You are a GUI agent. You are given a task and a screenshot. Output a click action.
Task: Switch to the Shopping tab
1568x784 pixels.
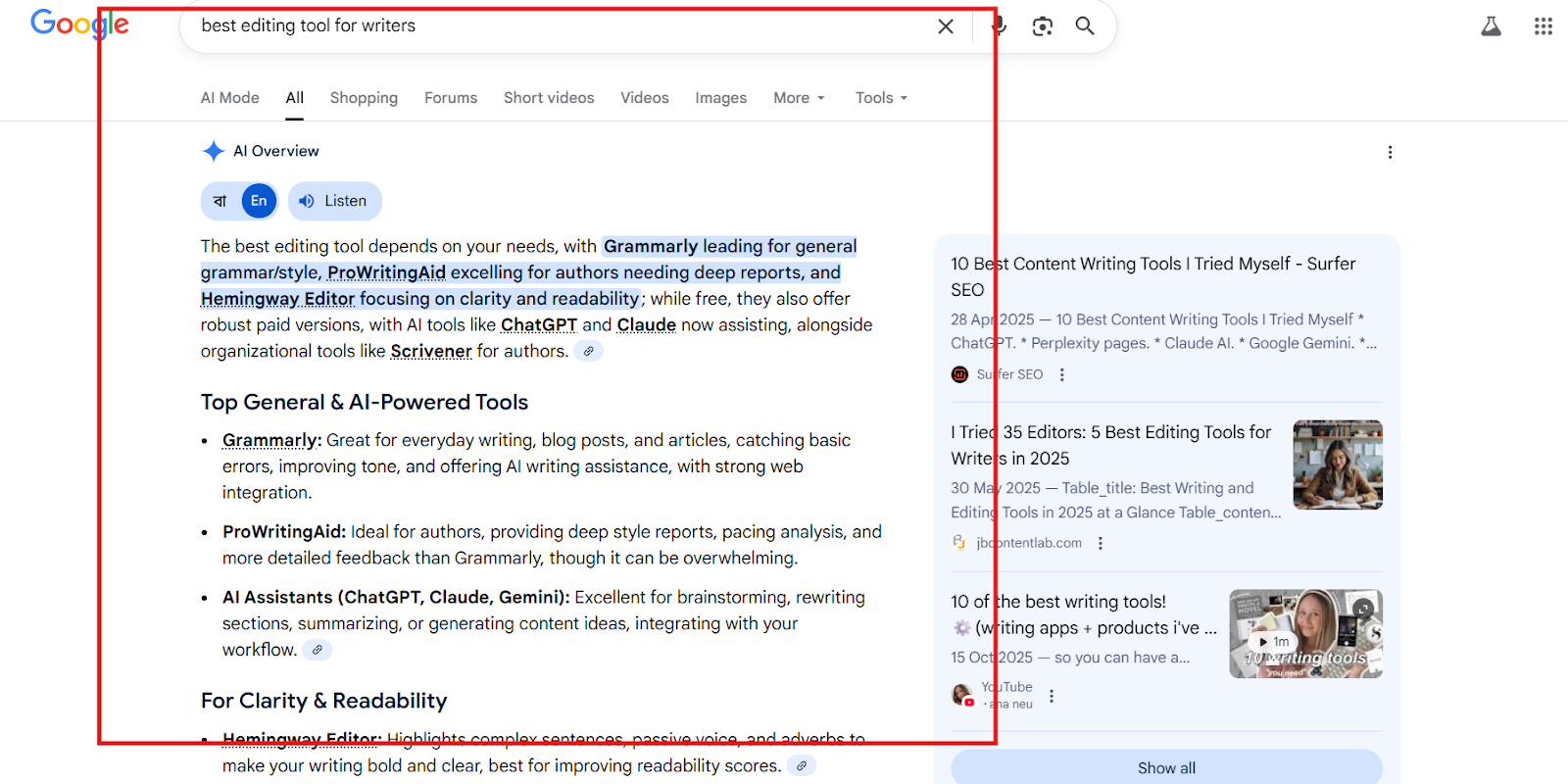[364, 98]
